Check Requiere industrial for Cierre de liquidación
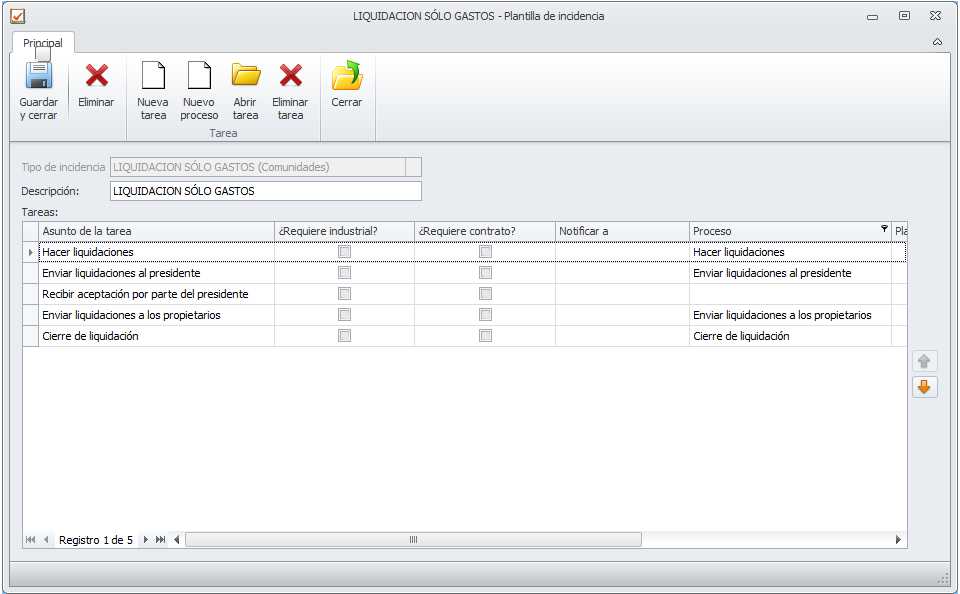 tap(345, 336)
